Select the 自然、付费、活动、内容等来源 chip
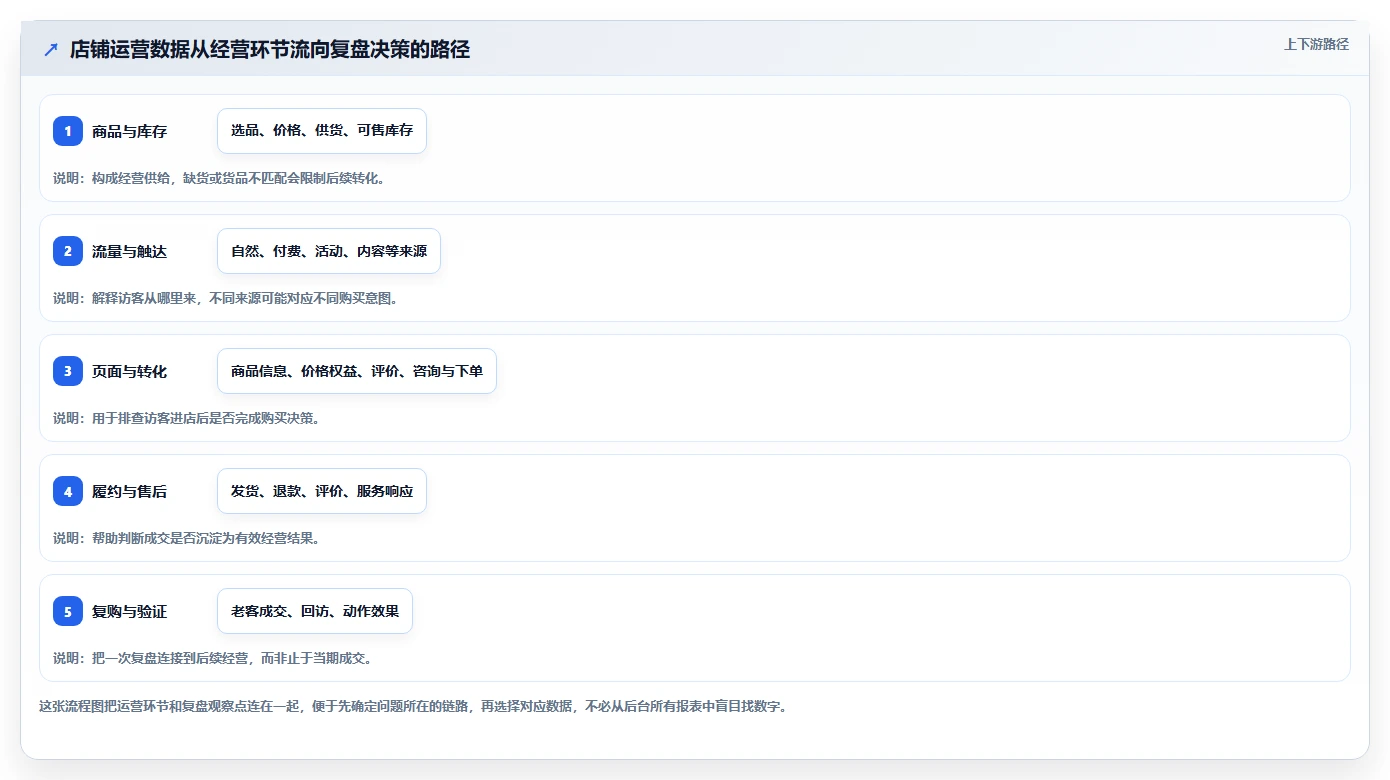 point(329,251)
